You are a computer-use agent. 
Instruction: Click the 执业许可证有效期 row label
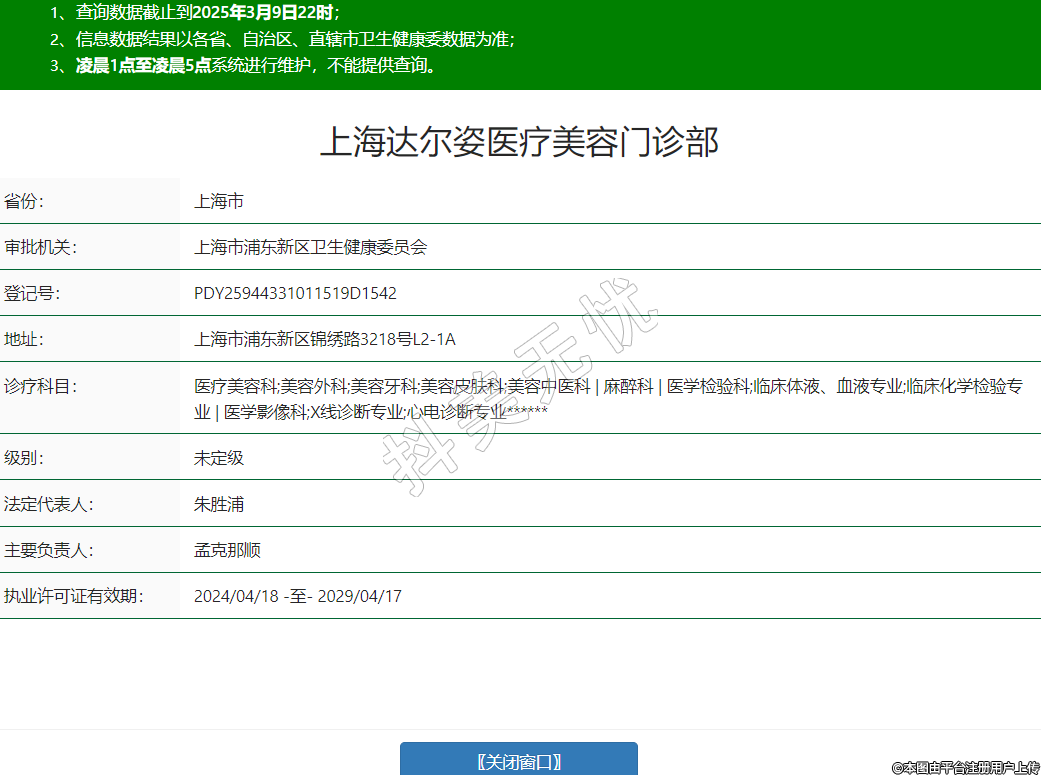(73, 596)
